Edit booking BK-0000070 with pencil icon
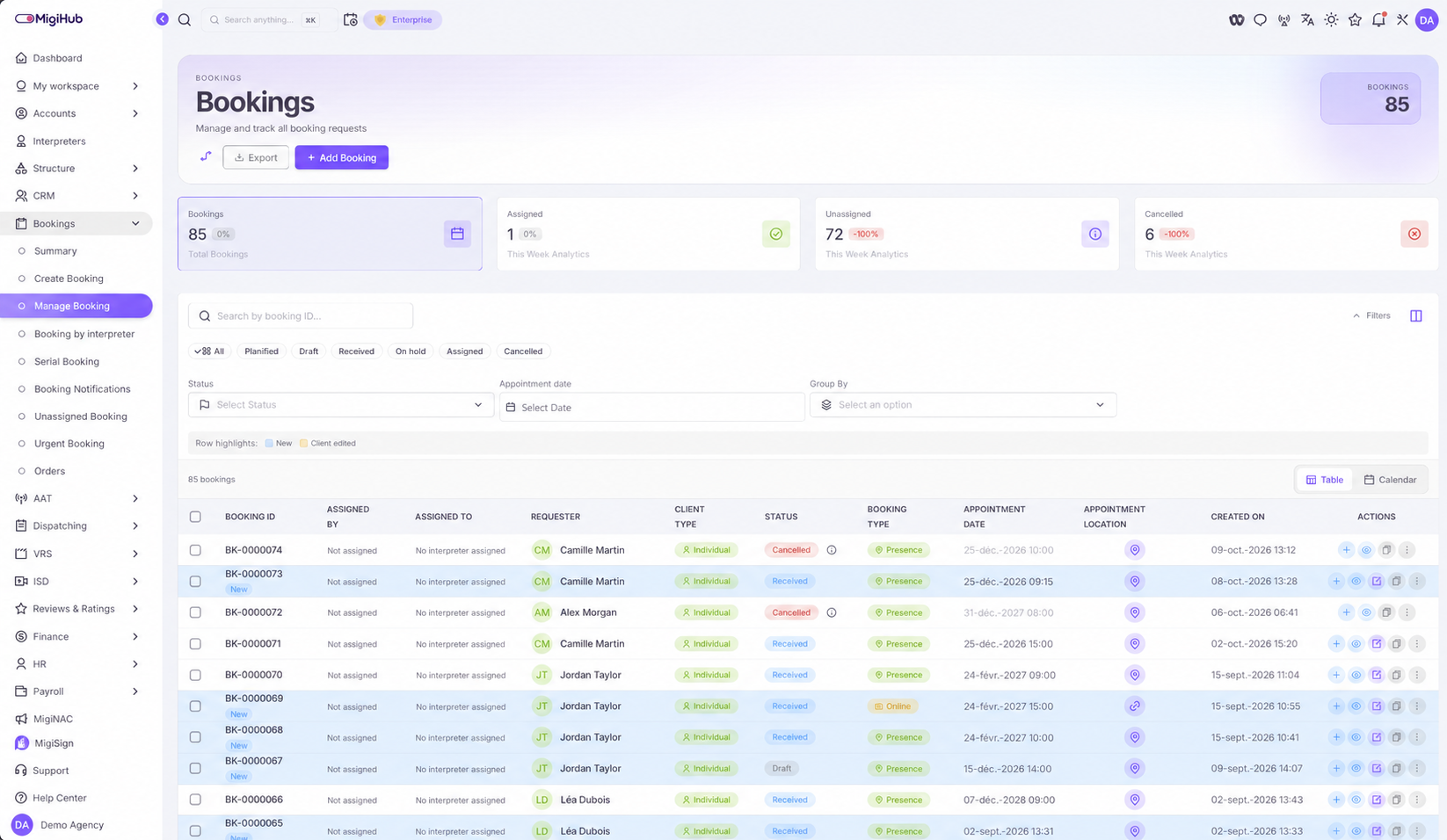 (x=1377, y=675)
